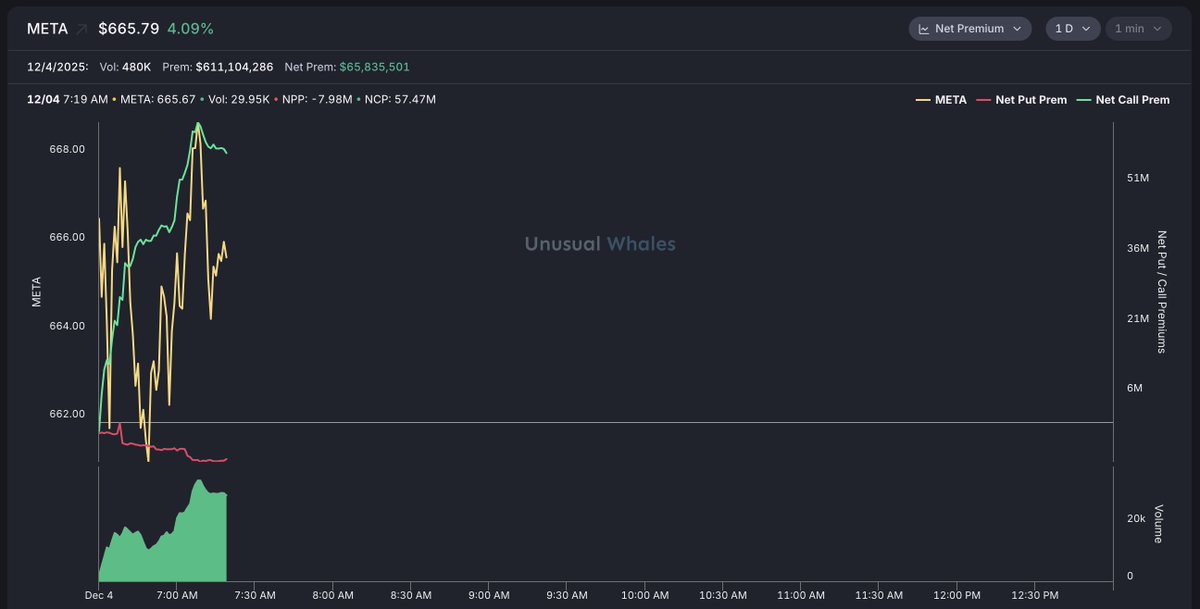Toggle META series via legend label
The width and height of the screenshot is (1200, 609).
click(x=950, y=100)
